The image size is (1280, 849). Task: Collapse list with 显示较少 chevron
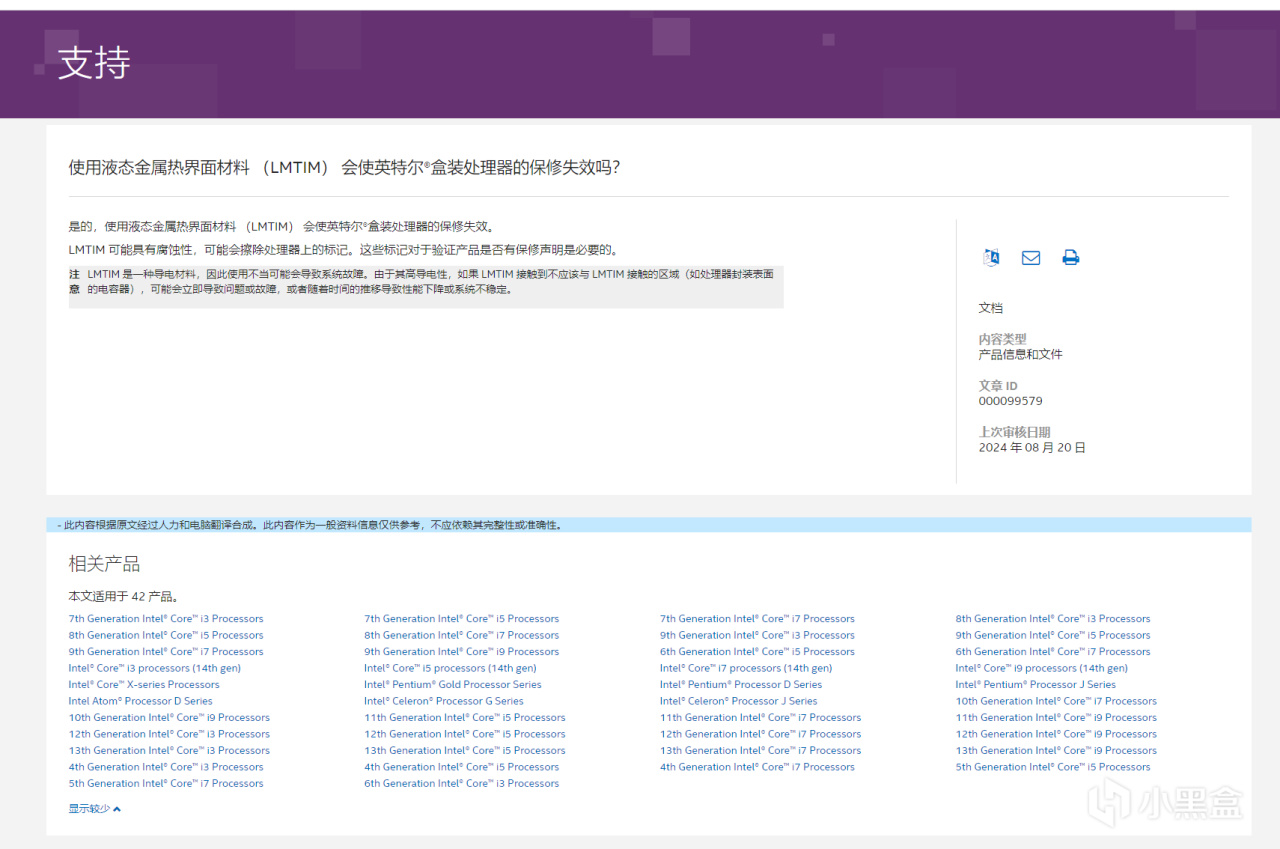94,808
